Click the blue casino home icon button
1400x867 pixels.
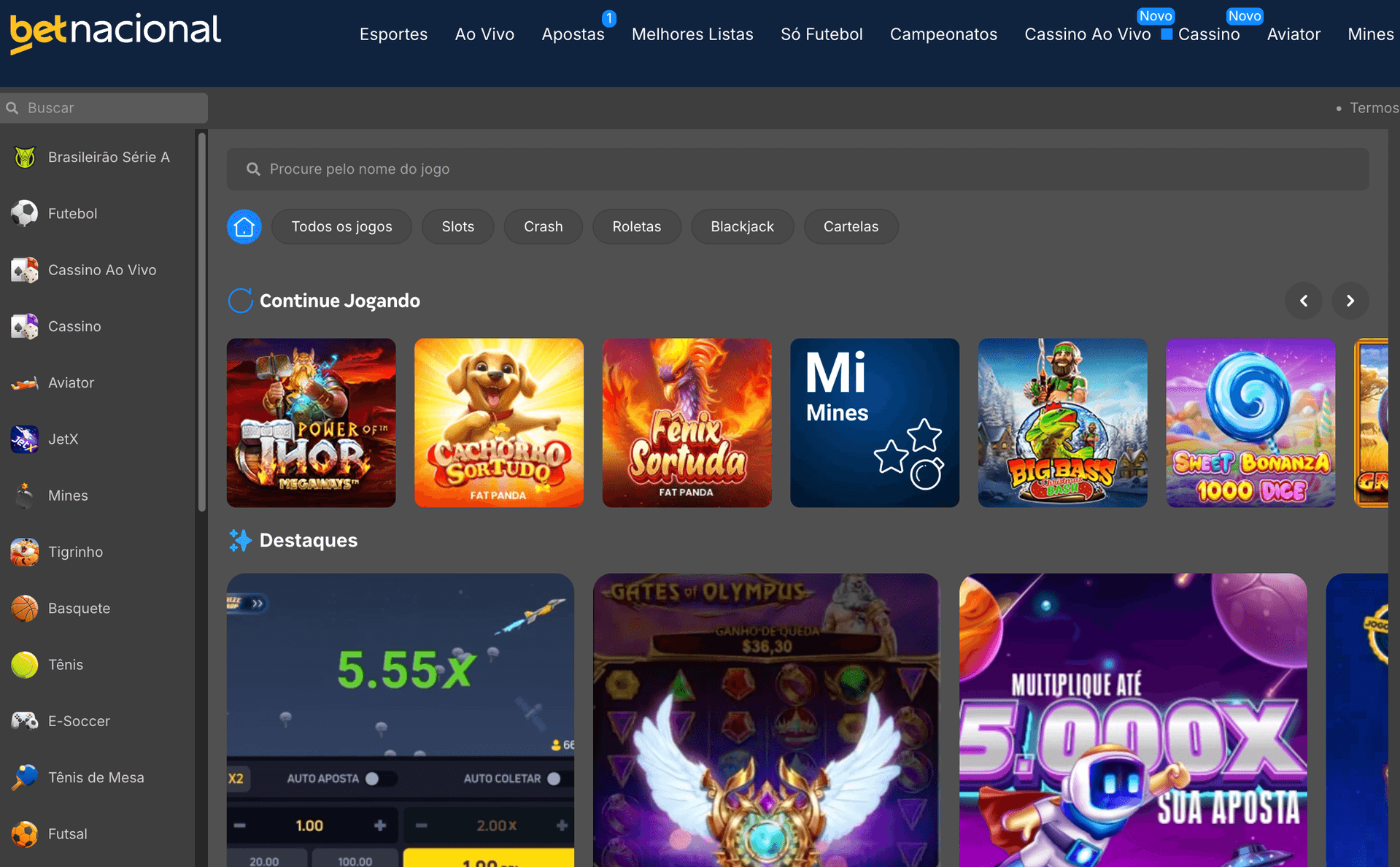pos(244,226)
